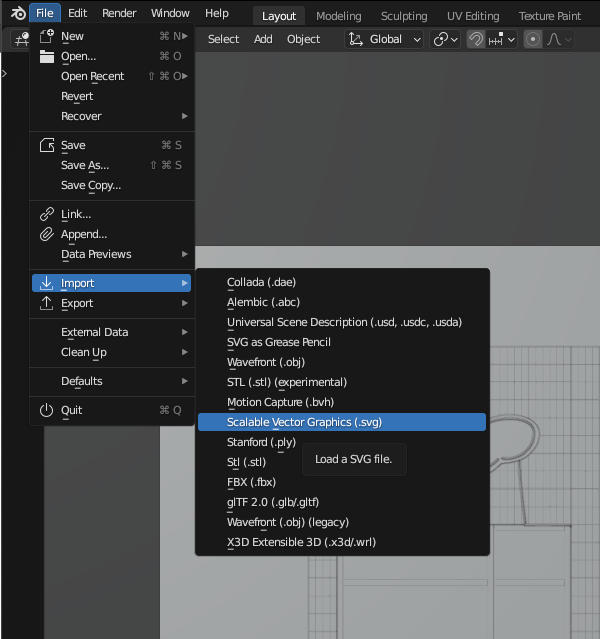Select Scalable Vector Graphics (.svg) import
This screenshot has height=639, width=600.
[x=342, y=422]
